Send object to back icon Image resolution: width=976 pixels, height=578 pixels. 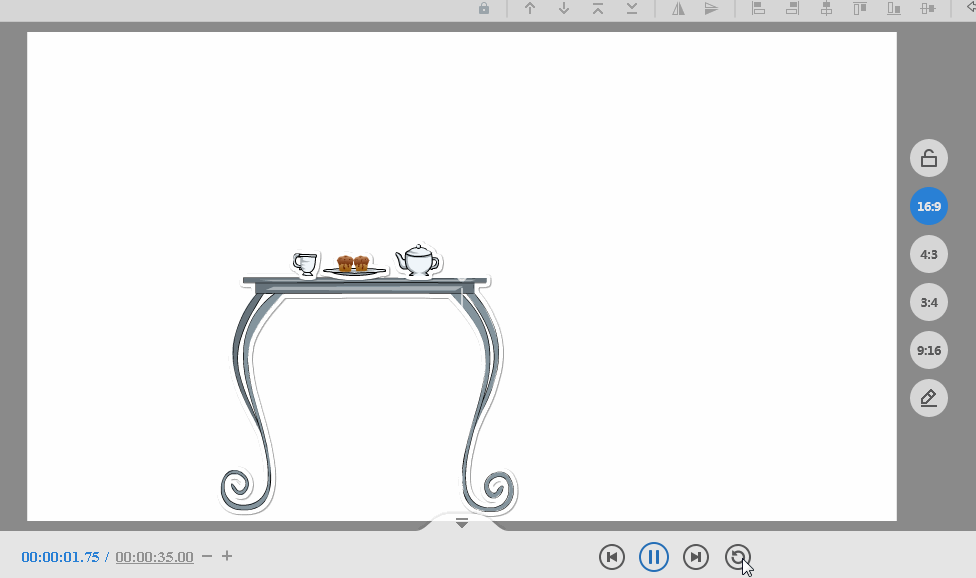click(632, 8)
